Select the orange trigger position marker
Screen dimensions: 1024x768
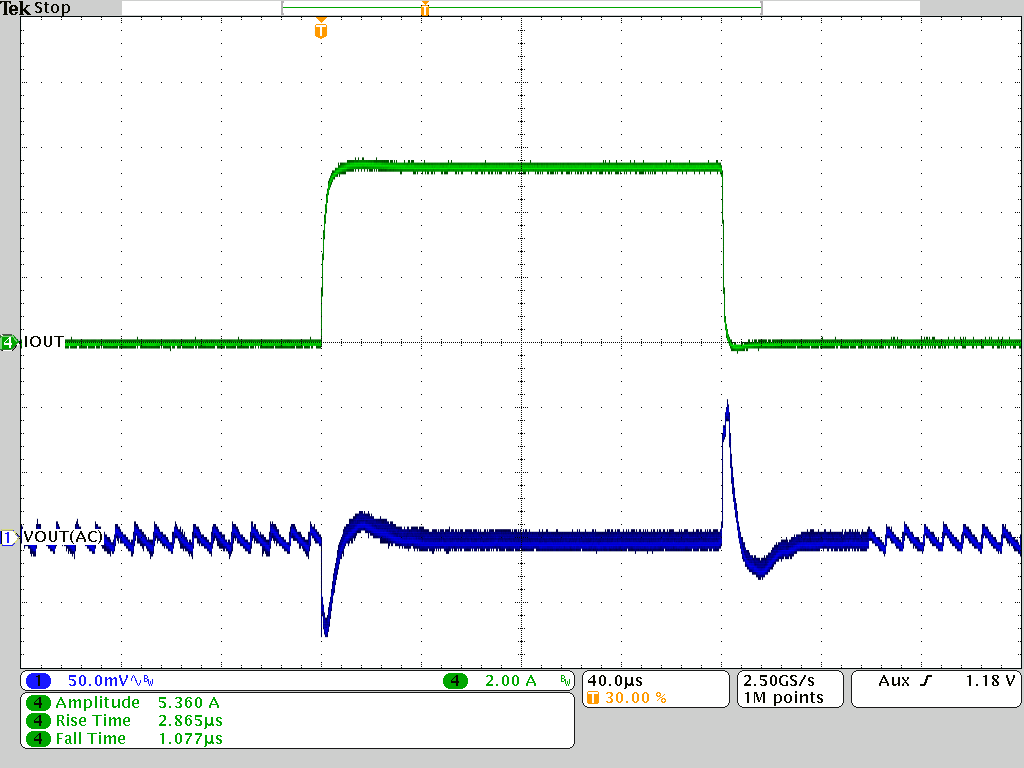coord(320,30)
